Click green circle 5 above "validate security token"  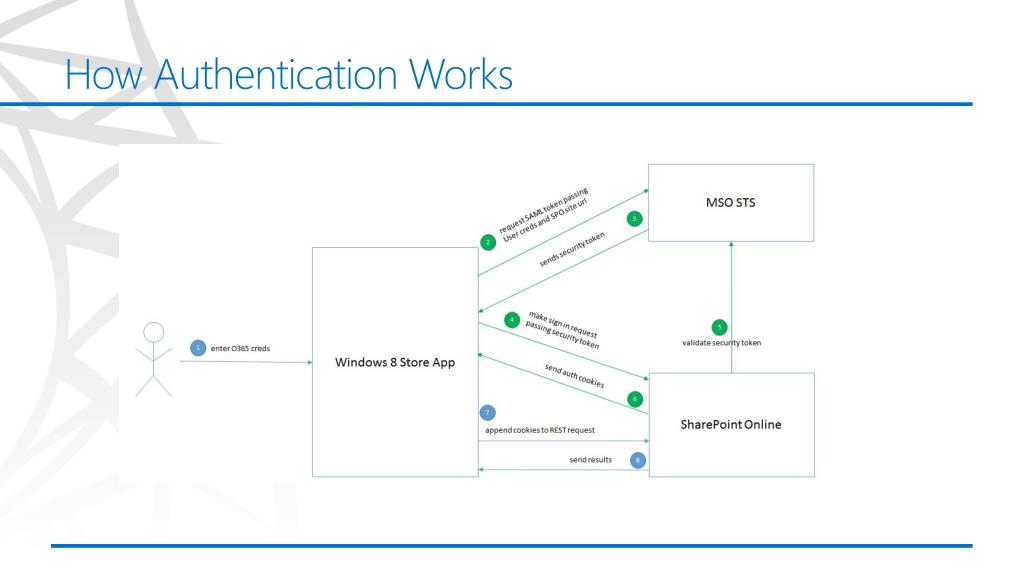click(x=719, y=327)
